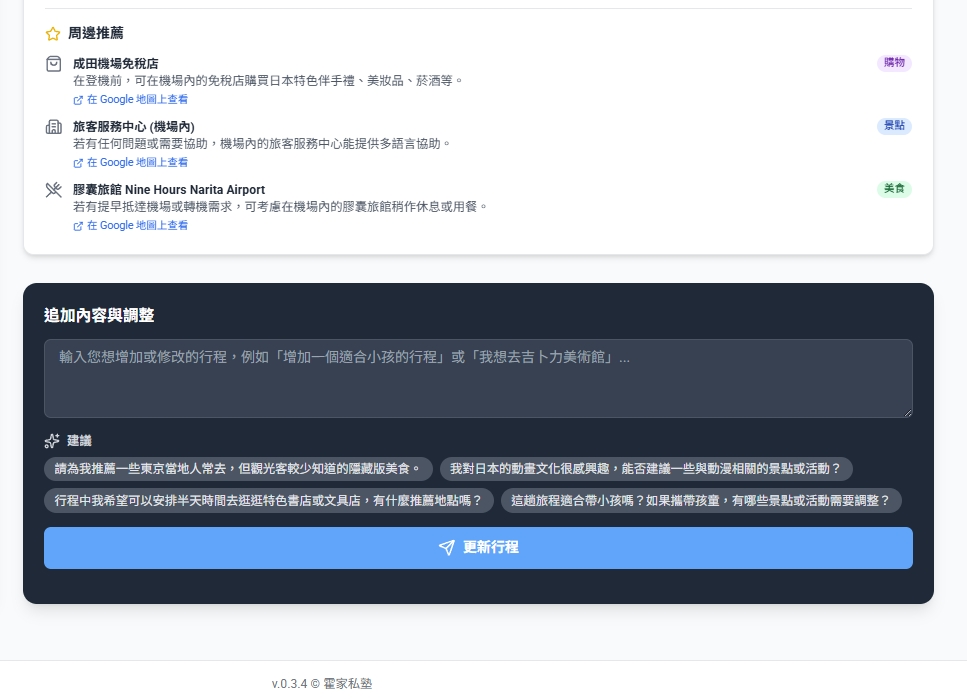This screenshot has width=967, height=699.
Task: Choose the 適合帶小孩 suggestion chip
Action: [x=701, y=501]
